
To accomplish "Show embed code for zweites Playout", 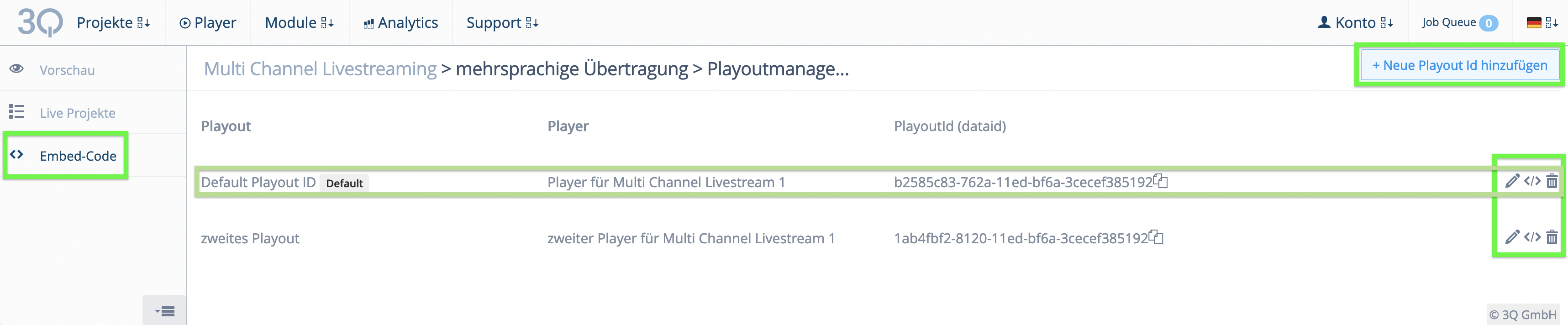I will coord(1532,237).
